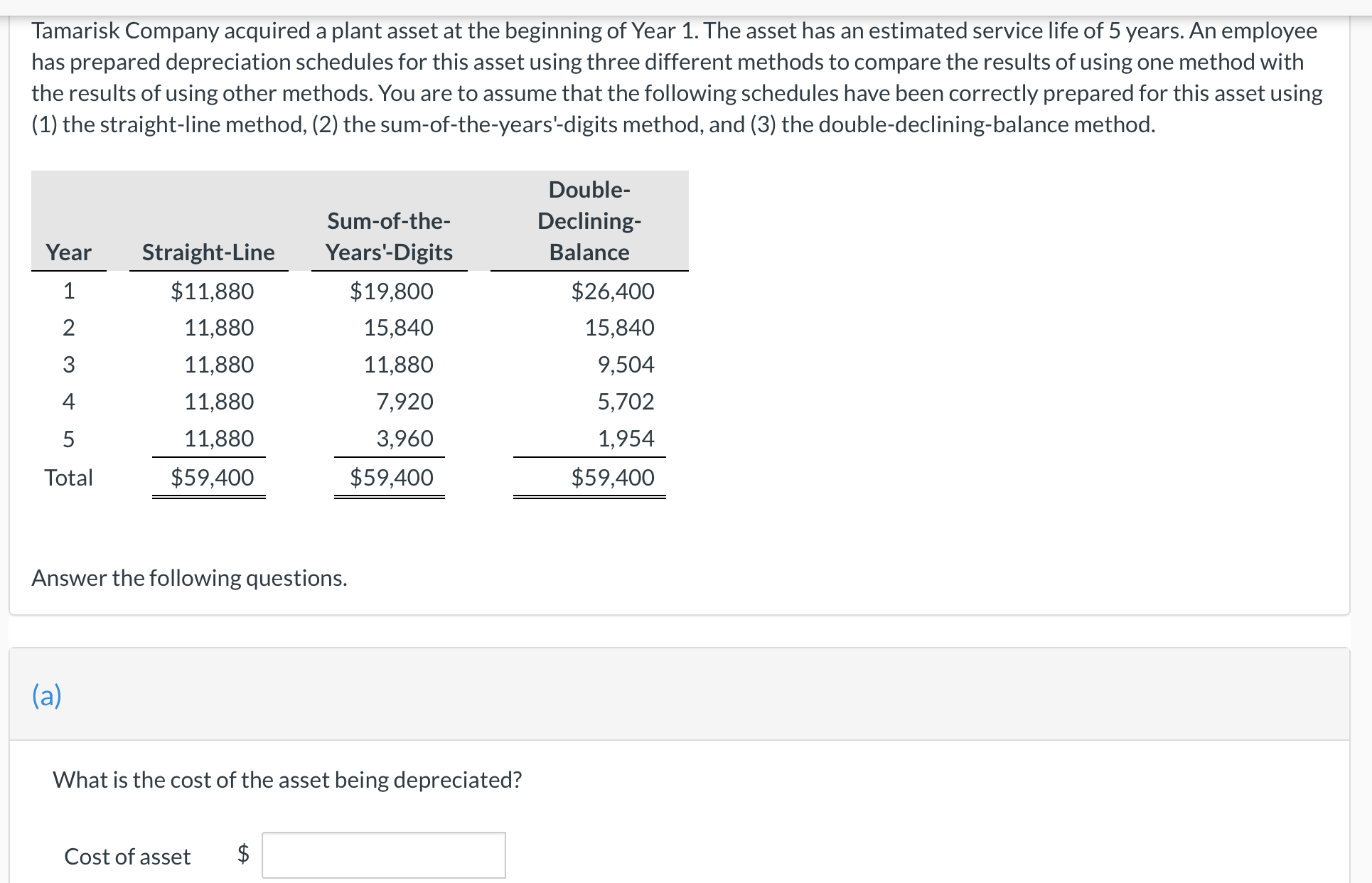Click the Double-Declining-Balance column header

coord(588,221)
